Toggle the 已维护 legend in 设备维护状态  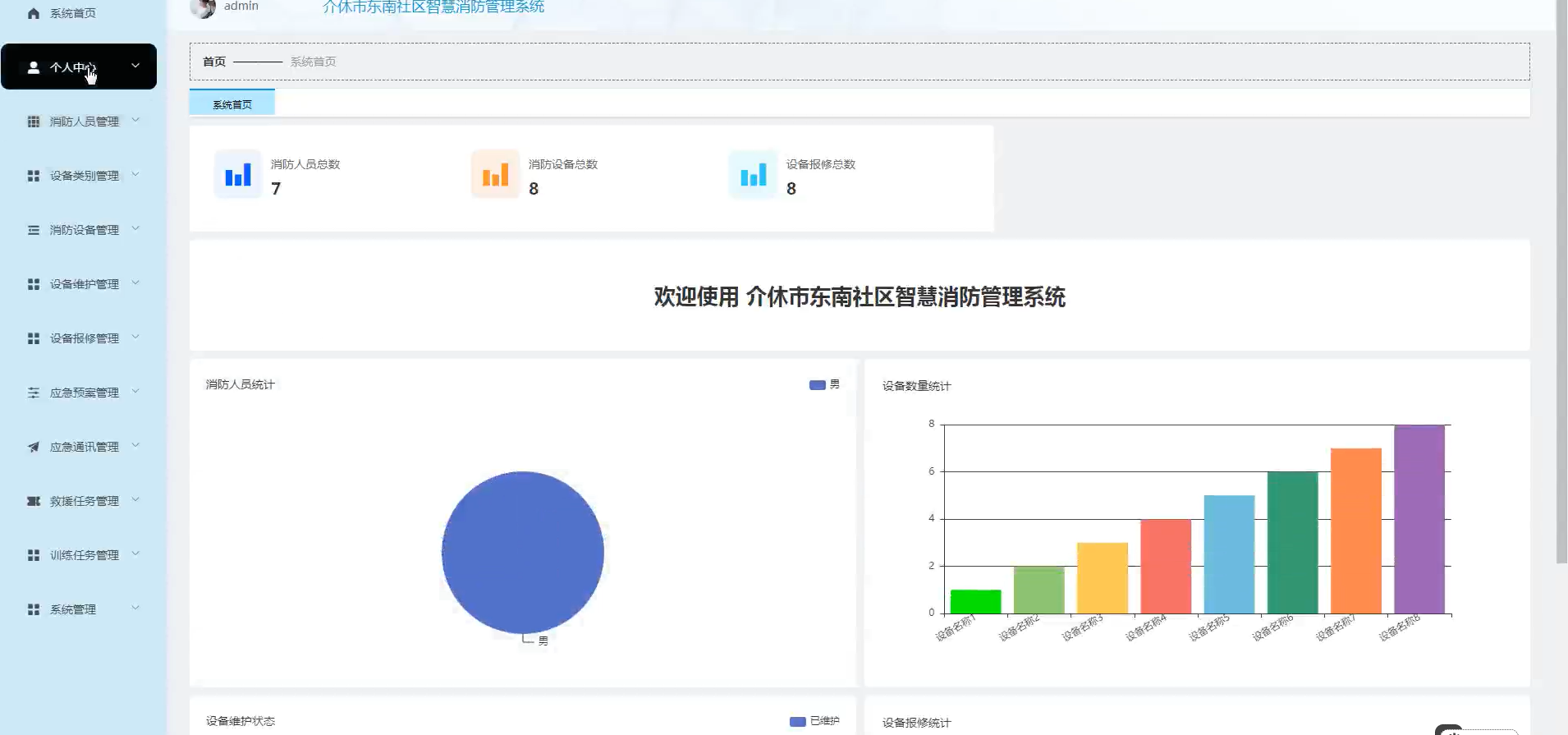pyautogui.click(x=814, y=721)
